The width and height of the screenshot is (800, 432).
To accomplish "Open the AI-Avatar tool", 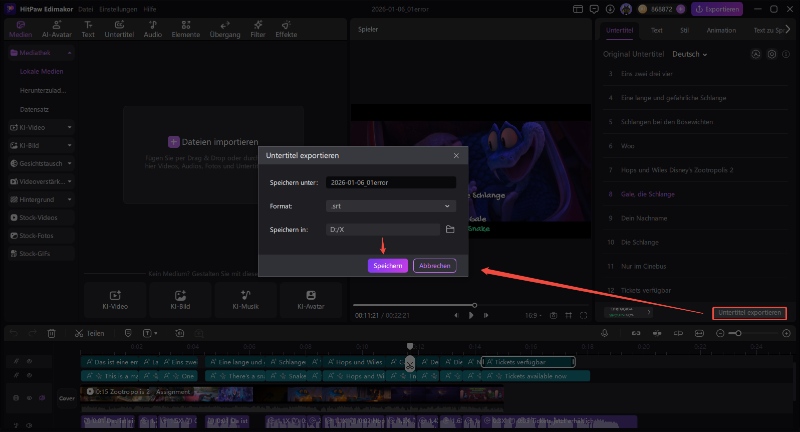I will tap(57, 28).
